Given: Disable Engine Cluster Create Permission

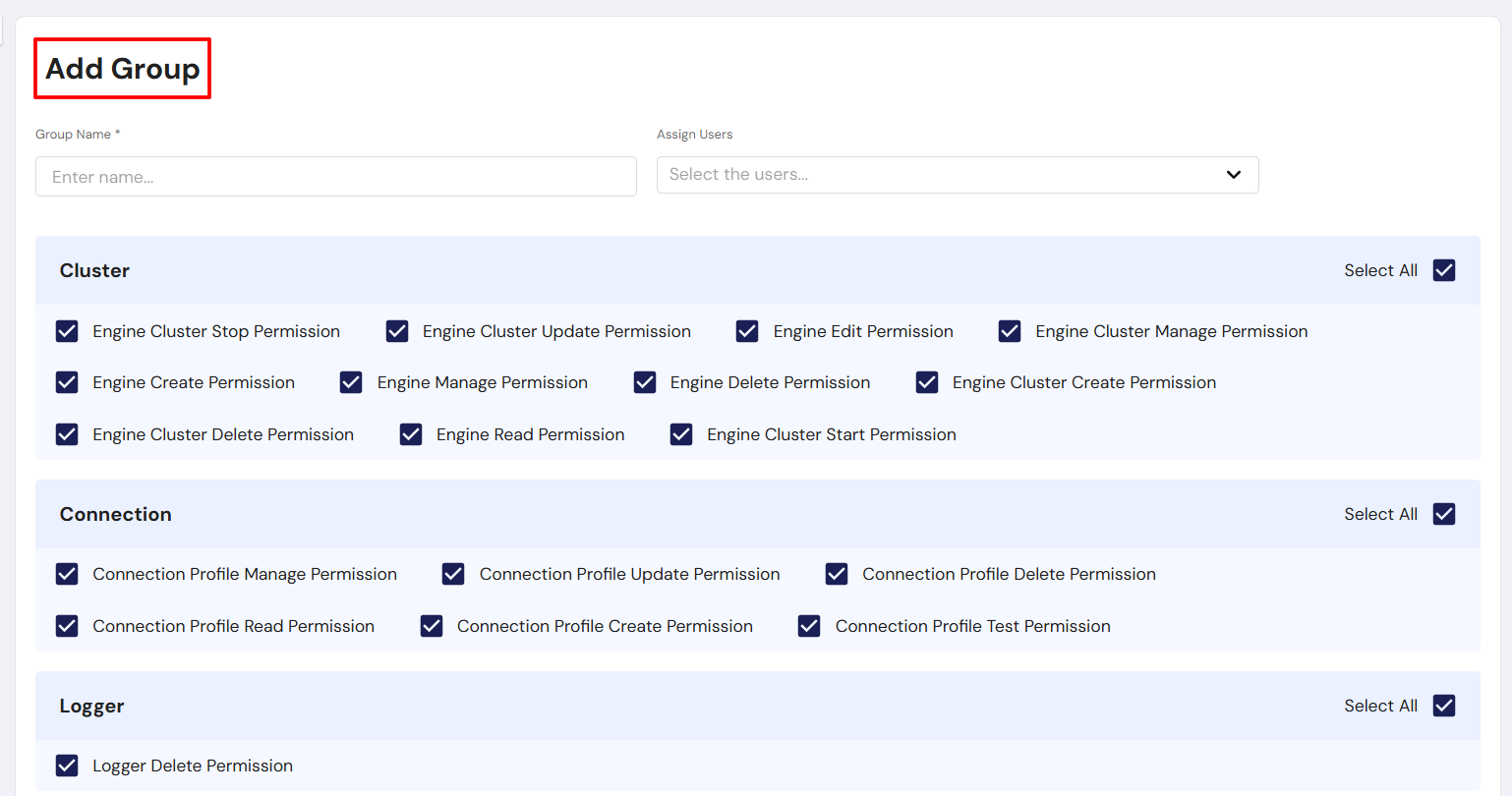Looking at the screenshot, I should click(x=927, y=382).
